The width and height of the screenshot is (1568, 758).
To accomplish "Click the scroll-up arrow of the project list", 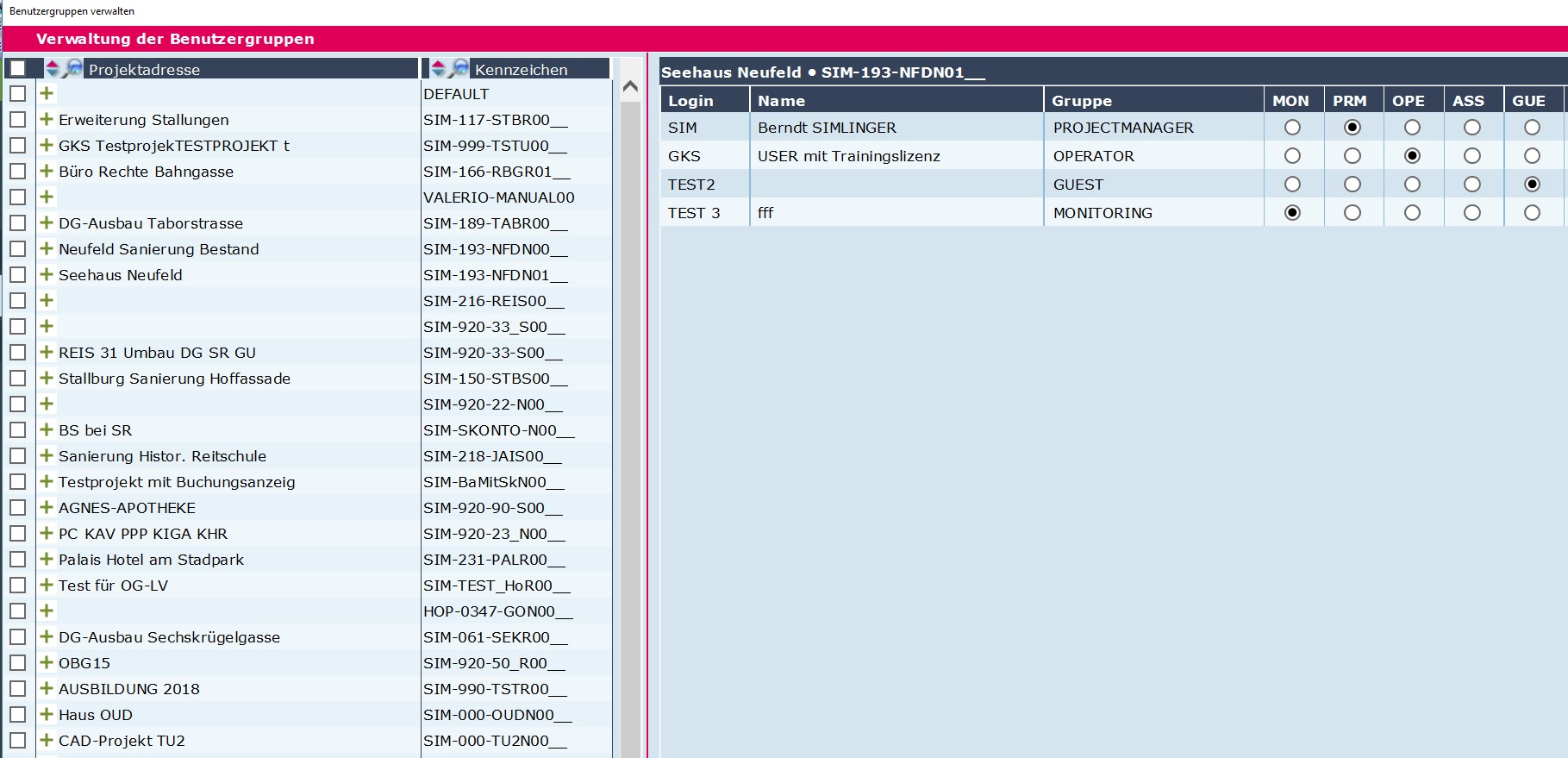I will click(x=630, y=86).
